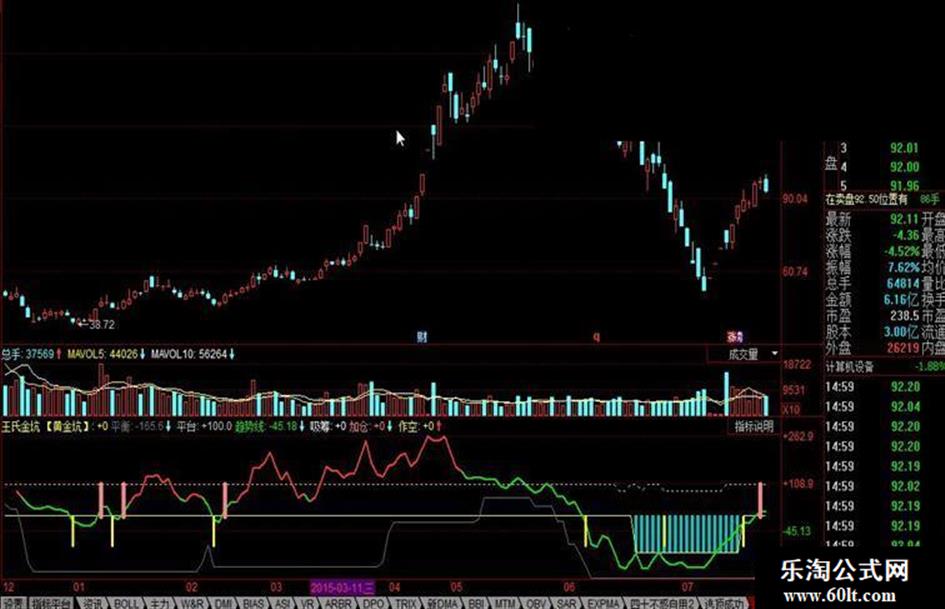Image resolution: width=945 pixels, height=609 pixels.
Task: Click the 财 marker below the chart
Action: point(422,336)
